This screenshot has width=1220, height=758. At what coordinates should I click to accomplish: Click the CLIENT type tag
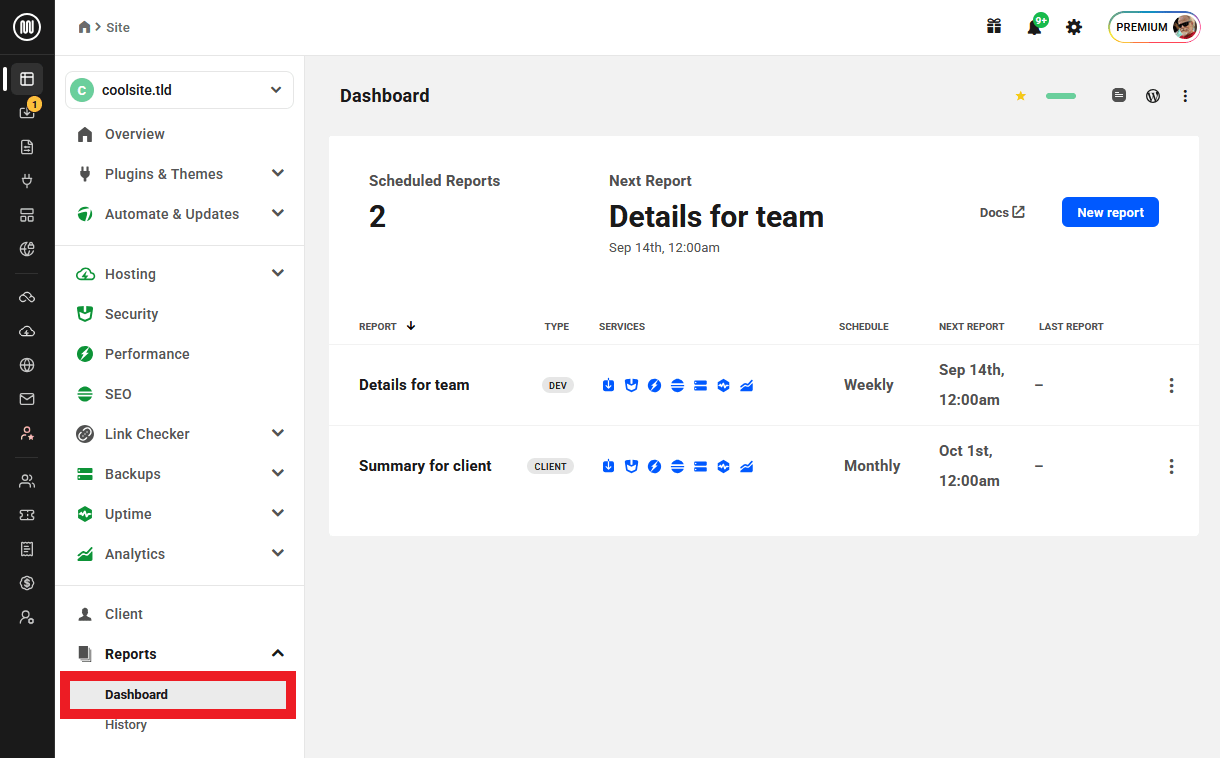[x=550, y=466]
